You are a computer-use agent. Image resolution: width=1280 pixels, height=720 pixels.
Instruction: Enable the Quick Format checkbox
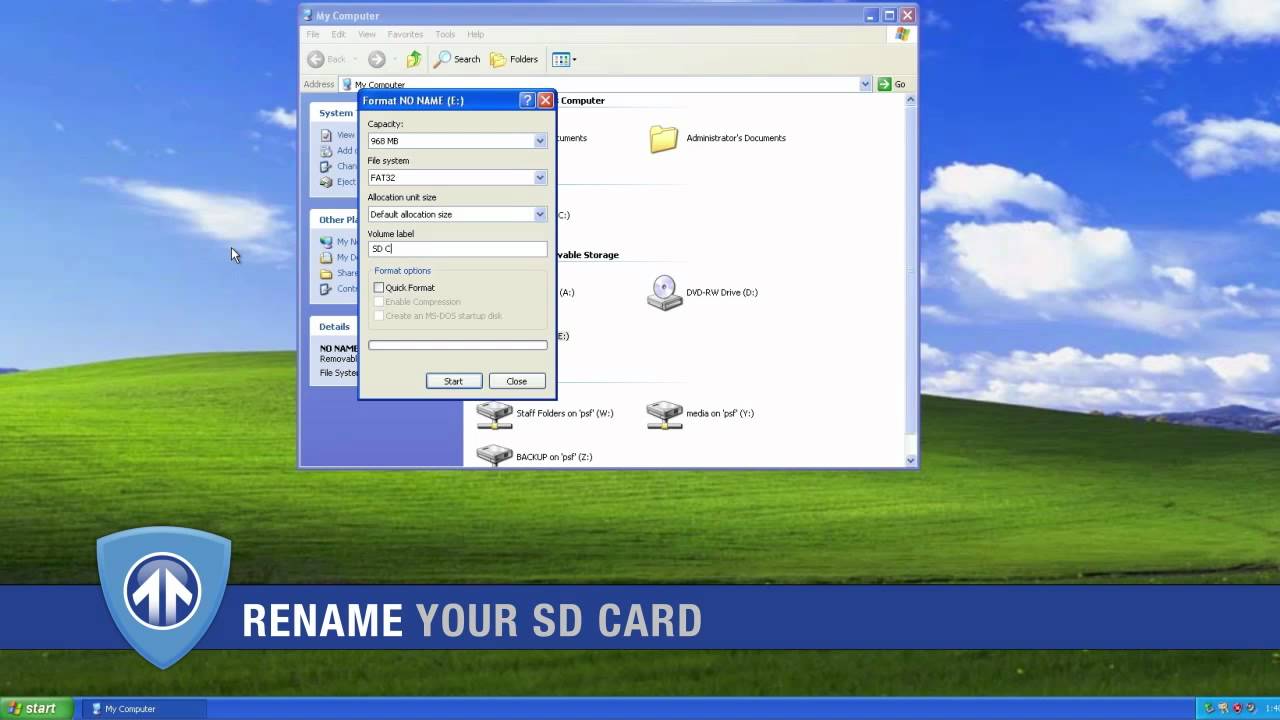click(379, 288)
